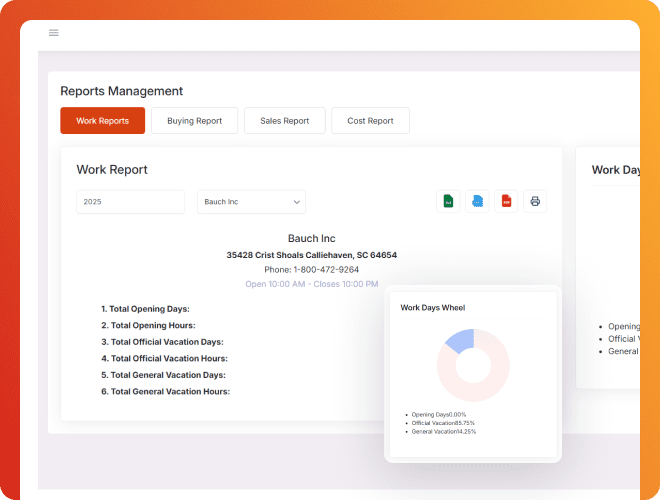Viewport: 660px width, 500px height.
Task: Print the work report
Action: coord(535,201)
